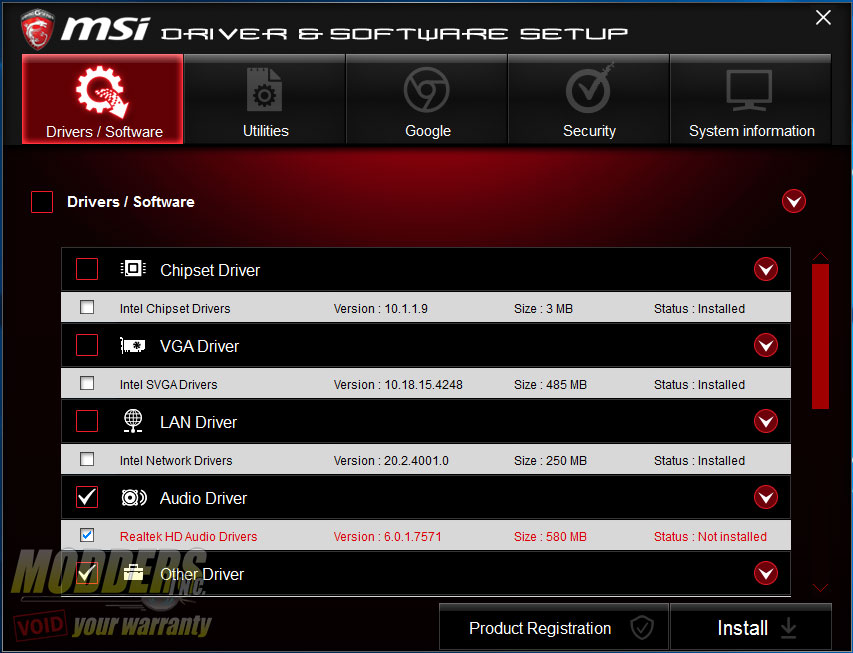Collapse the Drivers / Software section arrow
The image size is (853, 653).
click(794, 201)
